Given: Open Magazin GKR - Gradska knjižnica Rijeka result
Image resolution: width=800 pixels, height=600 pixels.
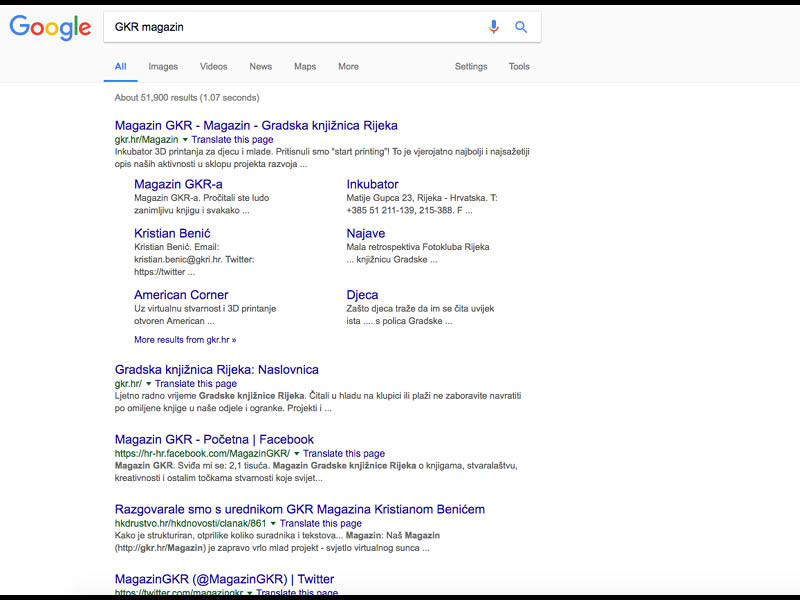Looking at the screenshot, I should [x=256, y=126].
